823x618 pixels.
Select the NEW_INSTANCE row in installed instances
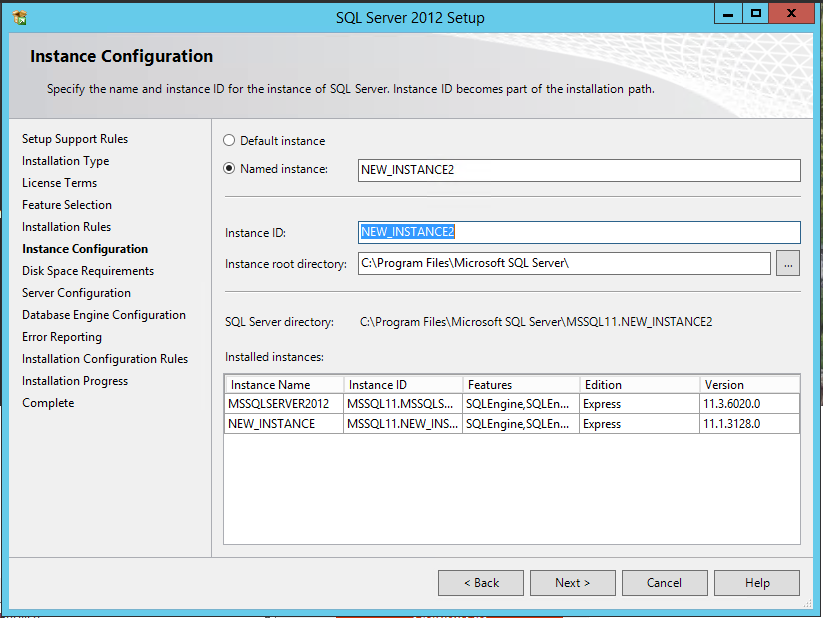272,424
